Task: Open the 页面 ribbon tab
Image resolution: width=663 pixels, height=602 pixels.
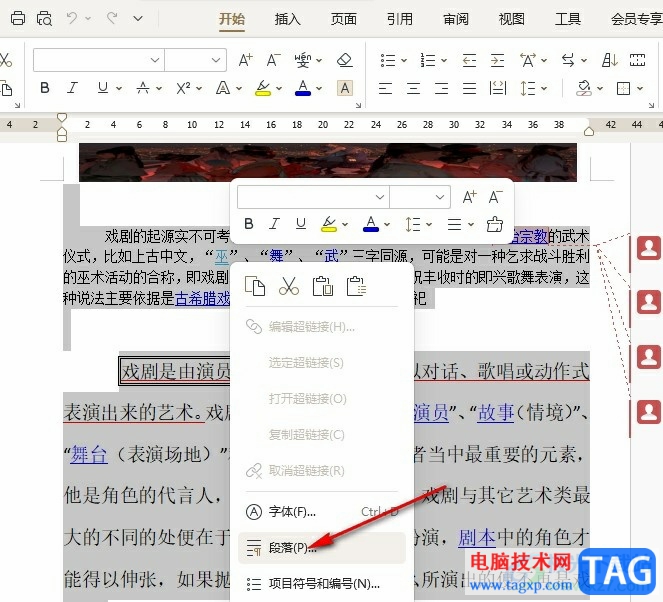Action: [343, 19]
